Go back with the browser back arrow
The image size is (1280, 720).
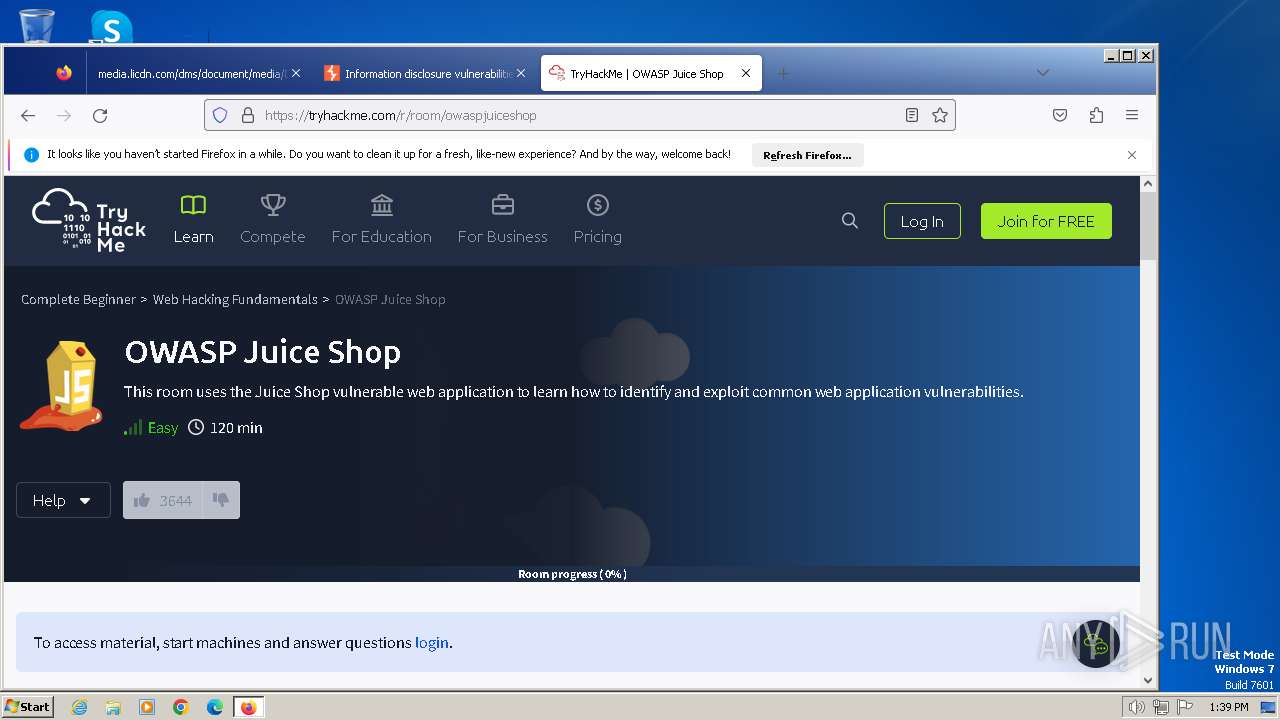[28, 115]
